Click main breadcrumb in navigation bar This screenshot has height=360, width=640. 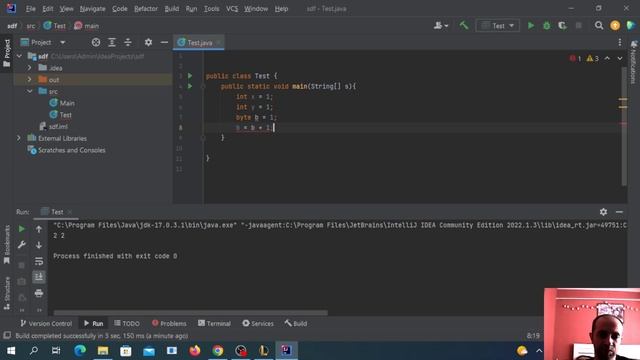tap(87, 26)
